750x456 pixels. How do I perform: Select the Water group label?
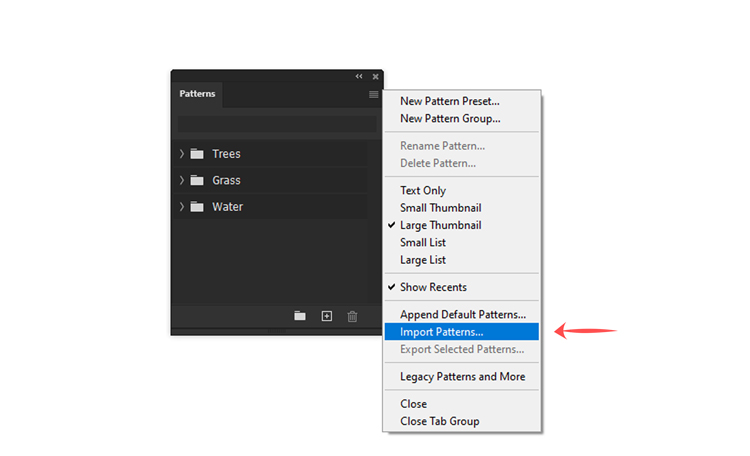(228, 207)
